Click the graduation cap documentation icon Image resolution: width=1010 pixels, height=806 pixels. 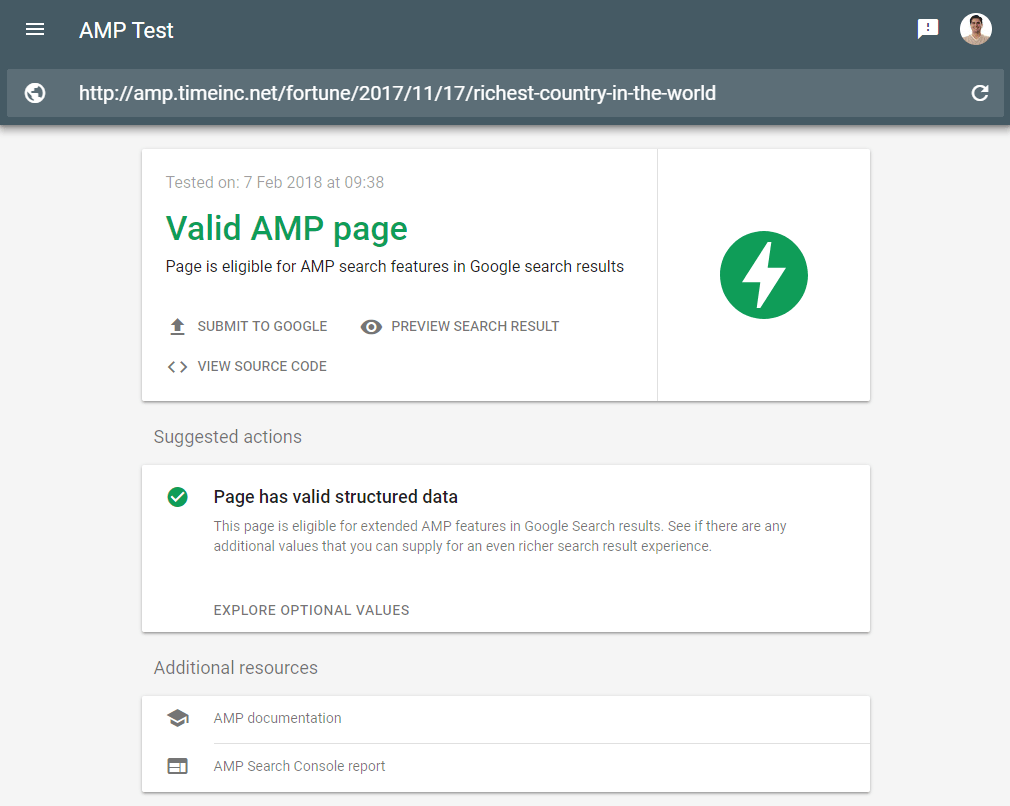click(178, 718)
